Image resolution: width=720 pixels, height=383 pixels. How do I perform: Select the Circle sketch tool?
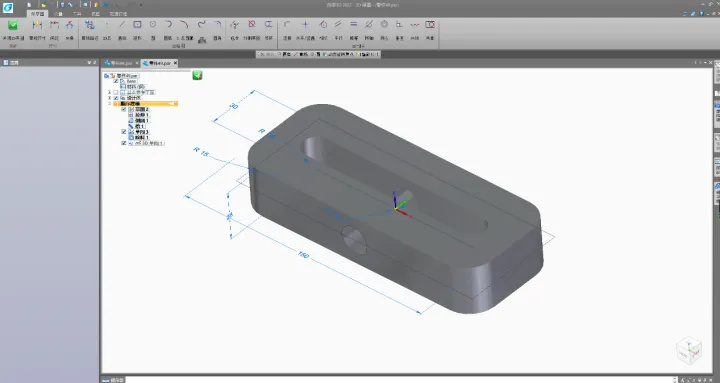tap(153, 24)
